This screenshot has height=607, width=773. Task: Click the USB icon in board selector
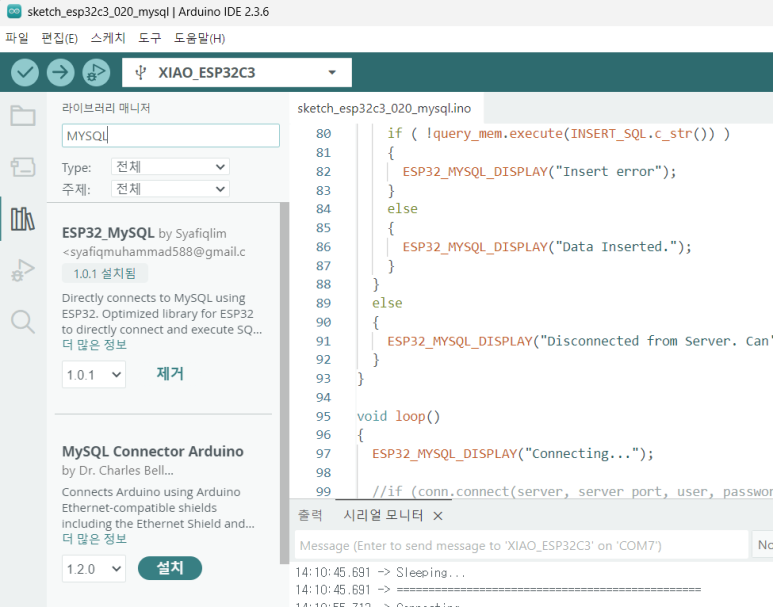pyautogui.click(x=141, y=73)
